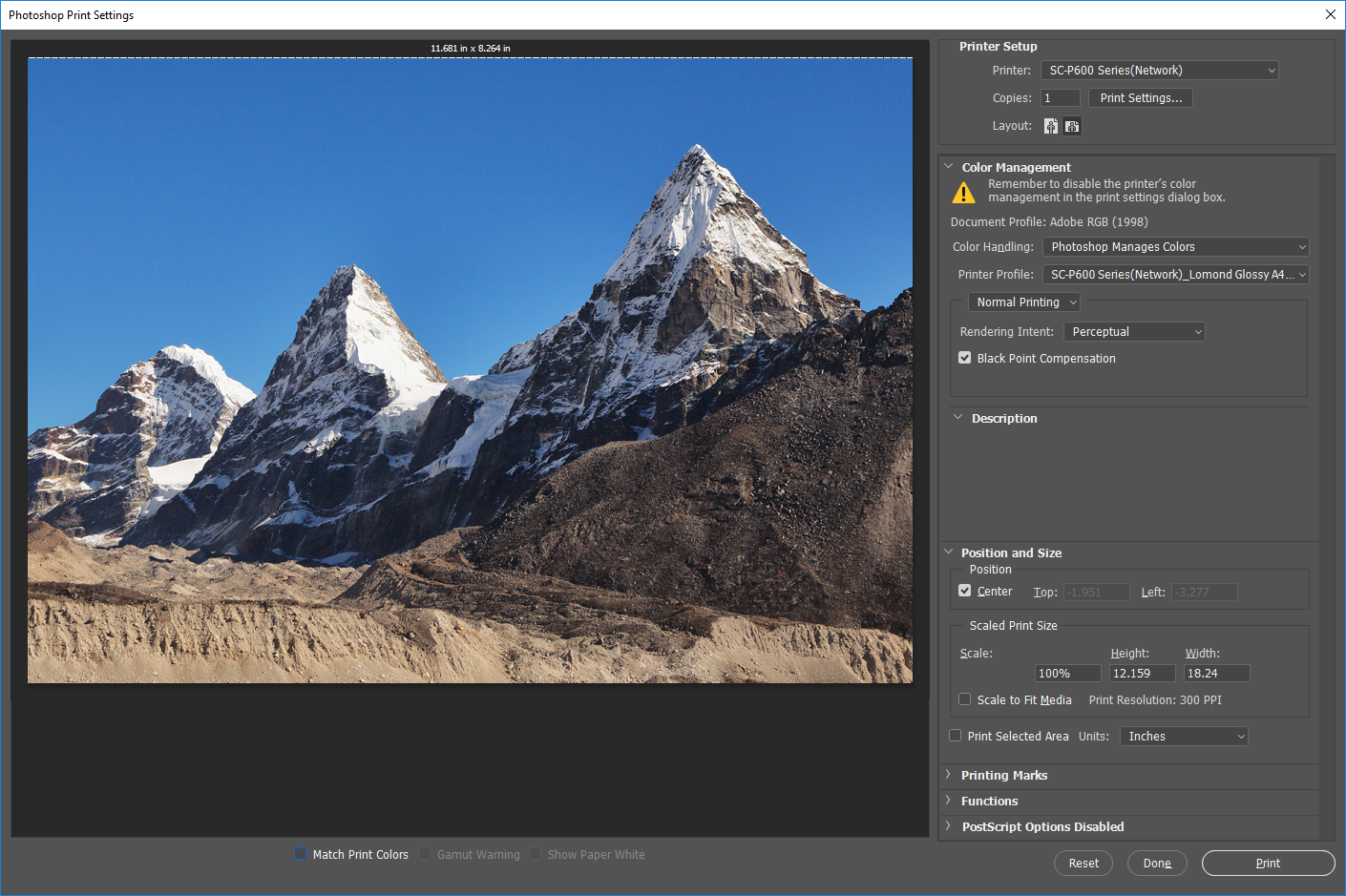
Task: Edit the number of Copies field
Action: point(1060,97)
